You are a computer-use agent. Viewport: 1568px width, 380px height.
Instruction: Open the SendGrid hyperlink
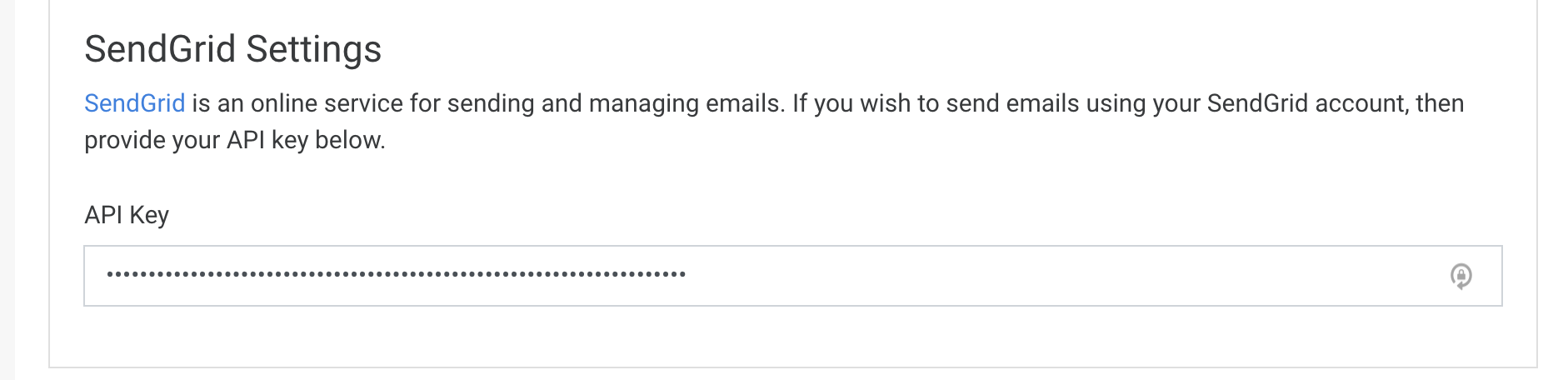pos(134,103)
